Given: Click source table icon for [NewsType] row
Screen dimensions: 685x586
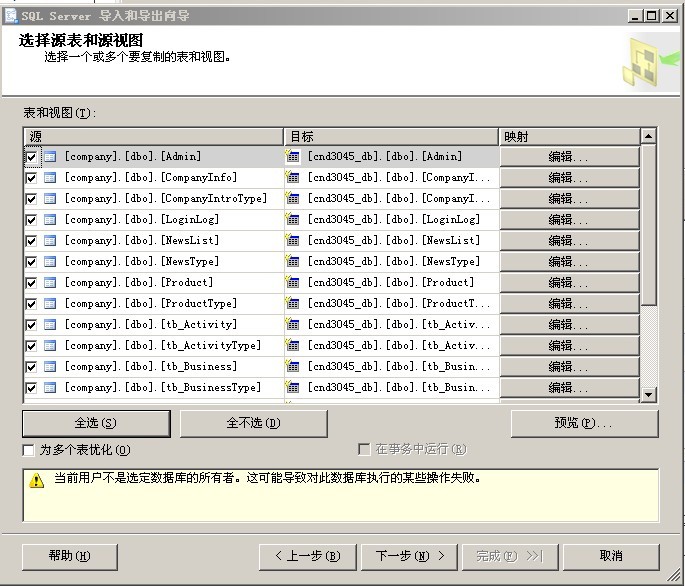Looking at the screenshot, I should point(50,261).
